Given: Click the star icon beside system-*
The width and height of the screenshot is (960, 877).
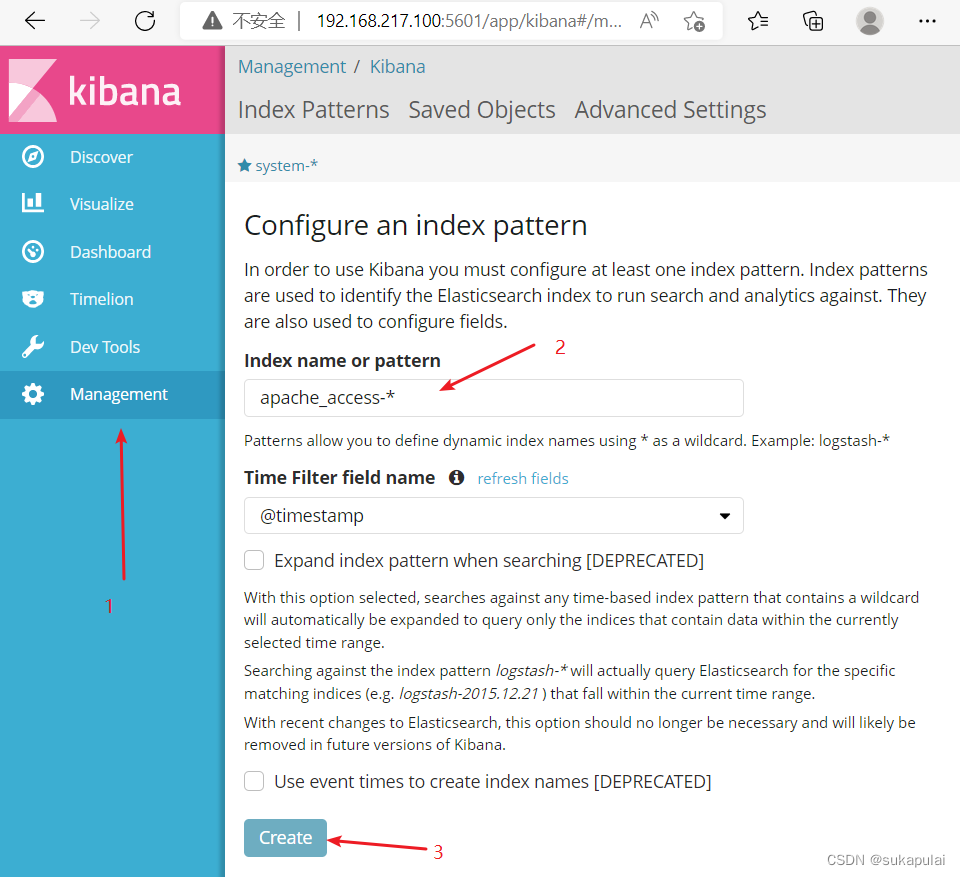Looking at the screenshot, I should [244, 165].
